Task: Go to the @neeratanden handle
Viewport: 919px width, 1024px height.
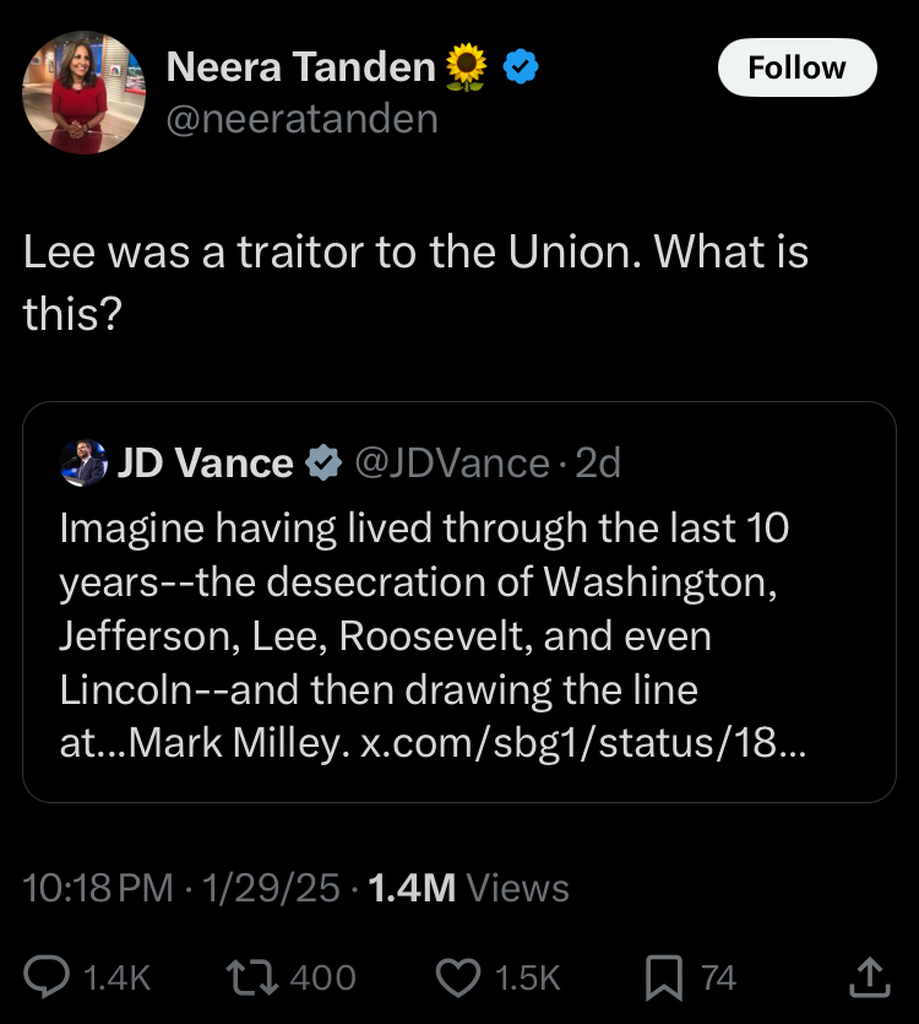Action: 301,120
